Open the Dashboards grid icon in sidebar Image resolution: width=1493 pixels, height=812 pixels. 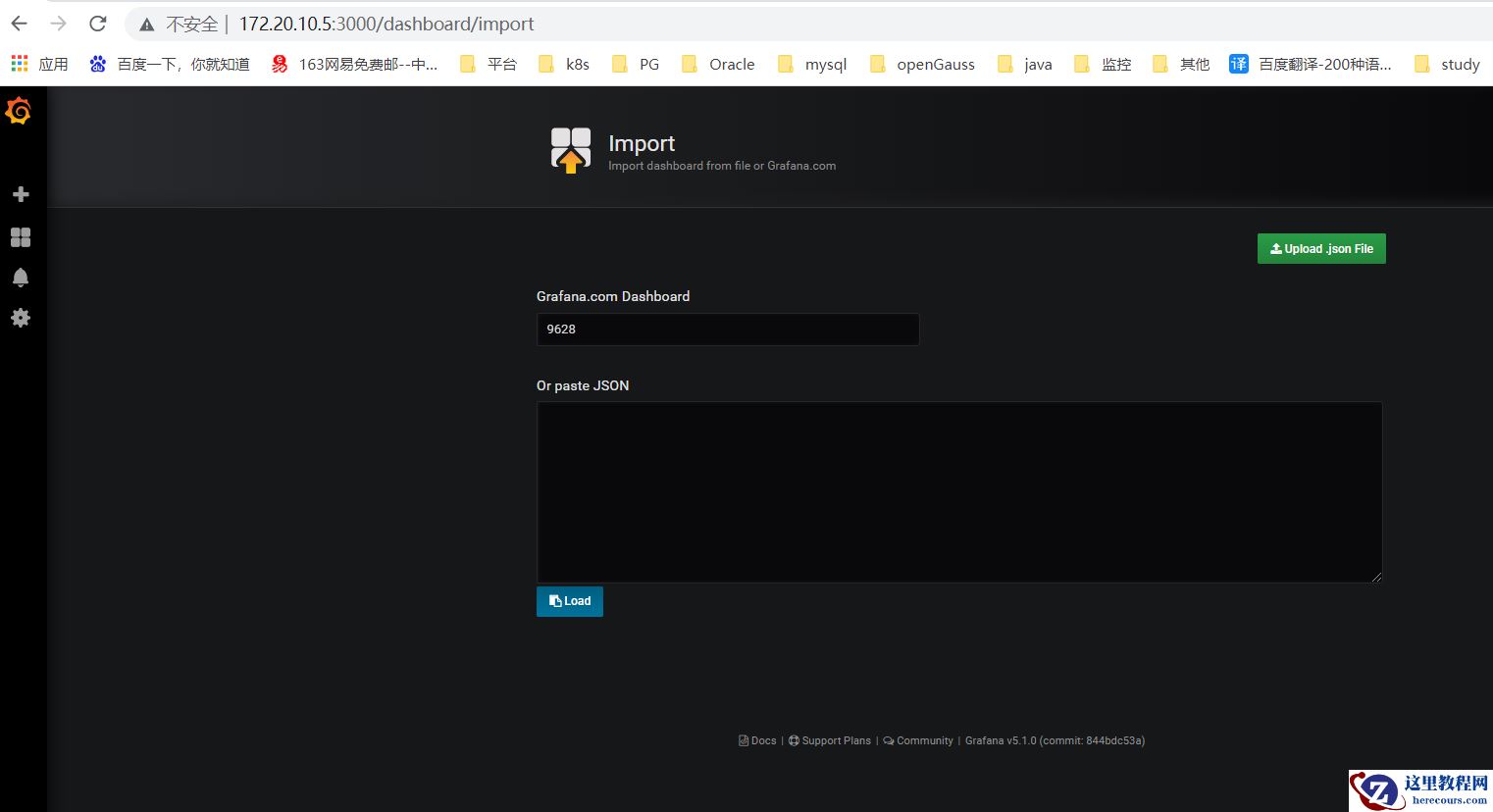(21, 237)
